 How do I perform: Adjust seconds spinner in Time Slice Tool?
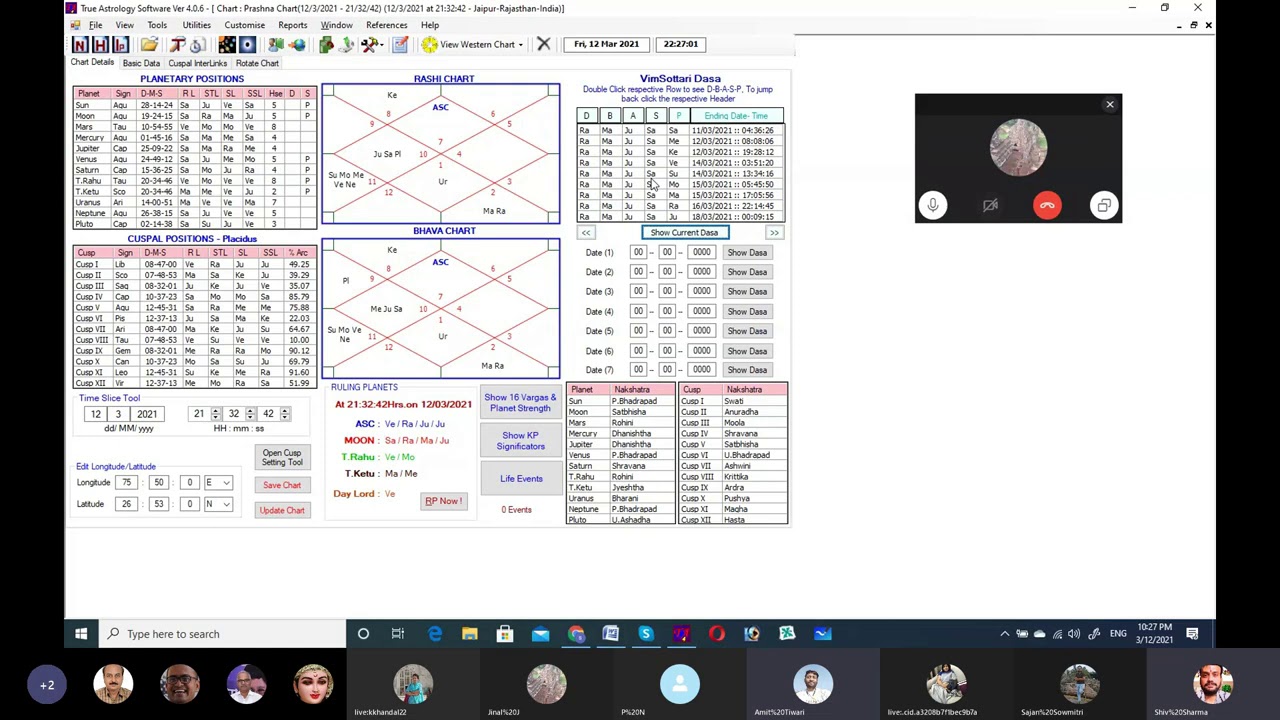pyautogui.click(x=284, y=414)
